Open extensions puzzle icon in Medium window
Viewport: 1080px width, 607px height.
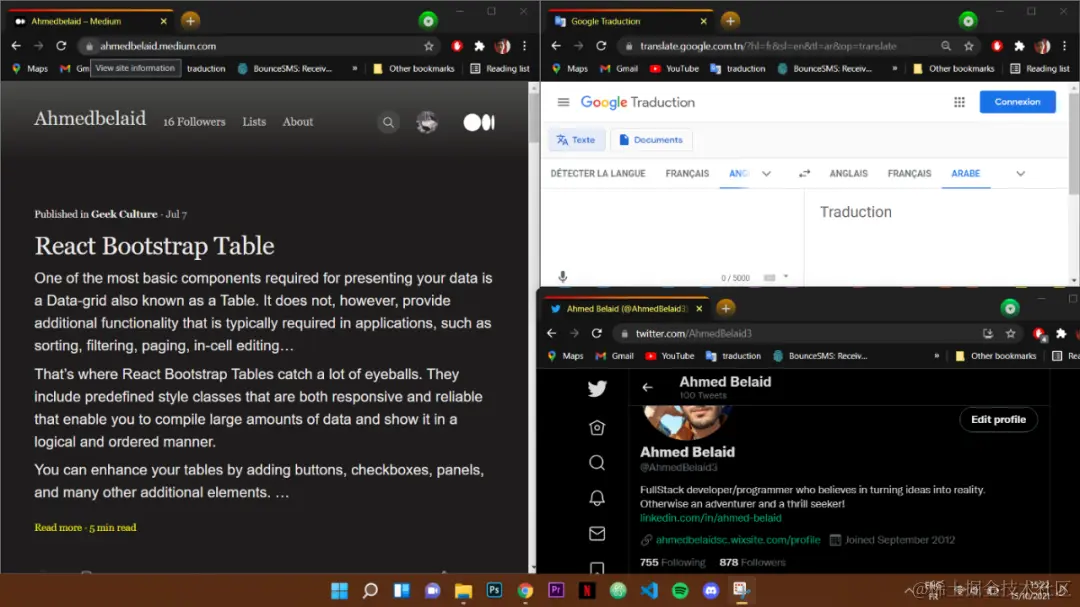479,46
